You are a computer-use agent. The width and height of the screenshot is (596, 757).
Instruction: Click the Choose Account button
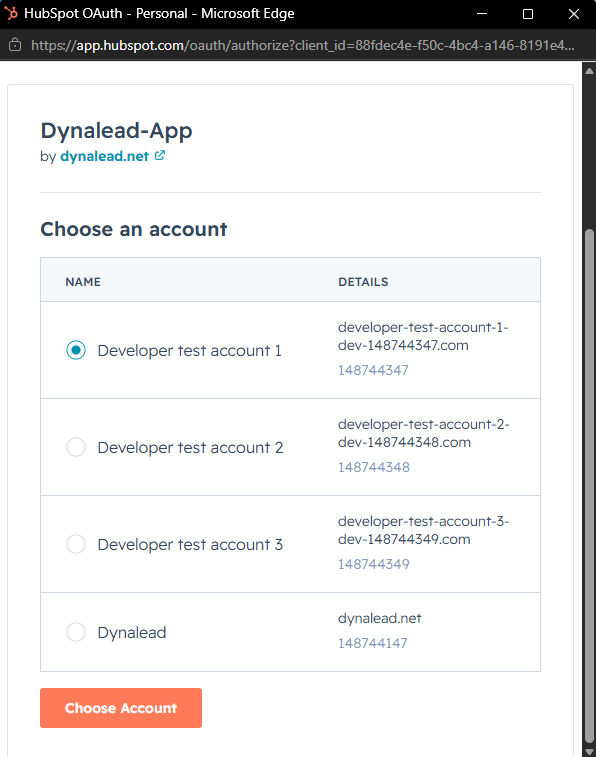coord(121,708)
